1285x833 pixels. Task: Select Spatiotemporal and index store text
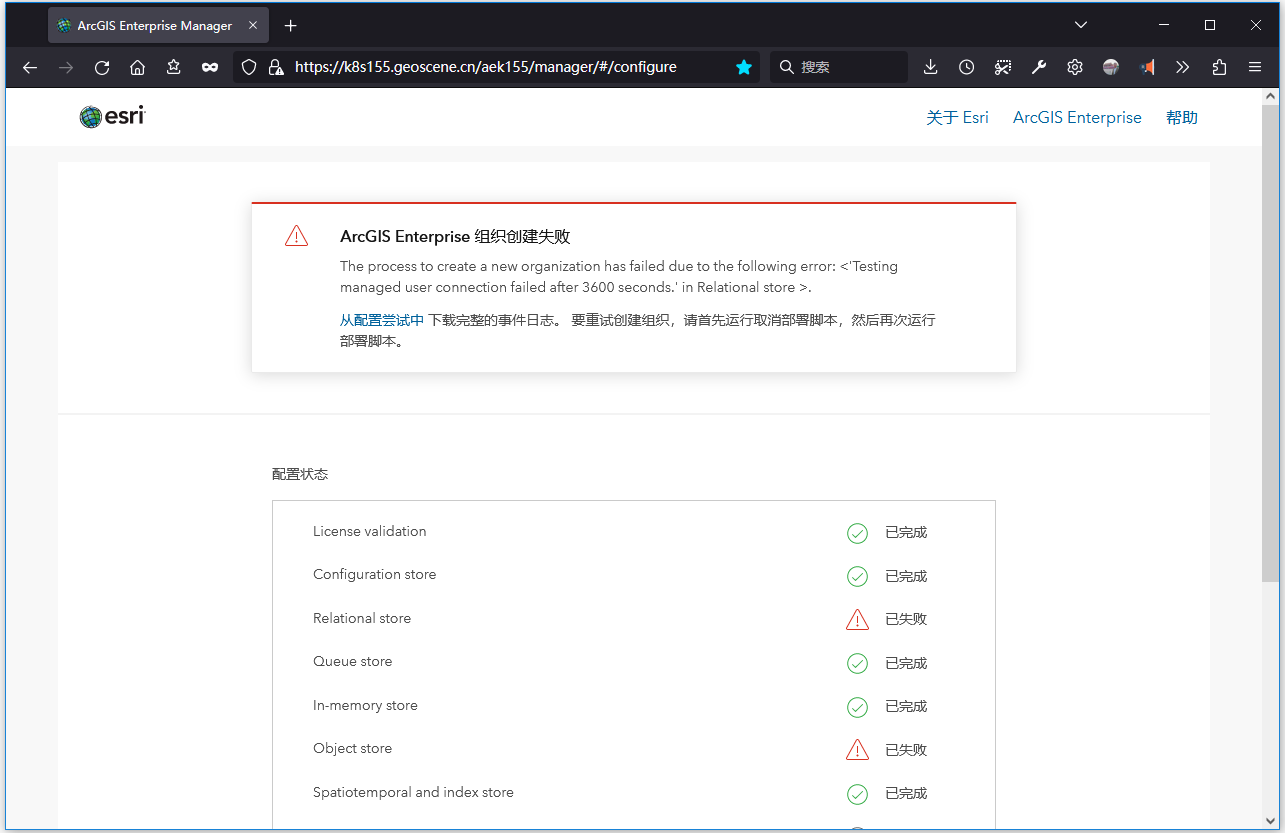(413, 792)
